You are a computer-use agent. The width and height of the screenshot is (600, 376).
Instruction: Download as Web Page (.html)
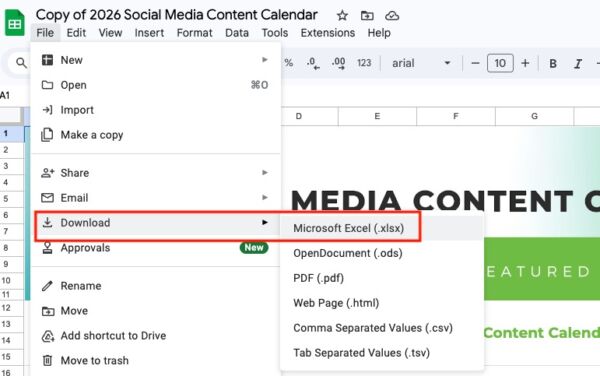pos(382,303)
